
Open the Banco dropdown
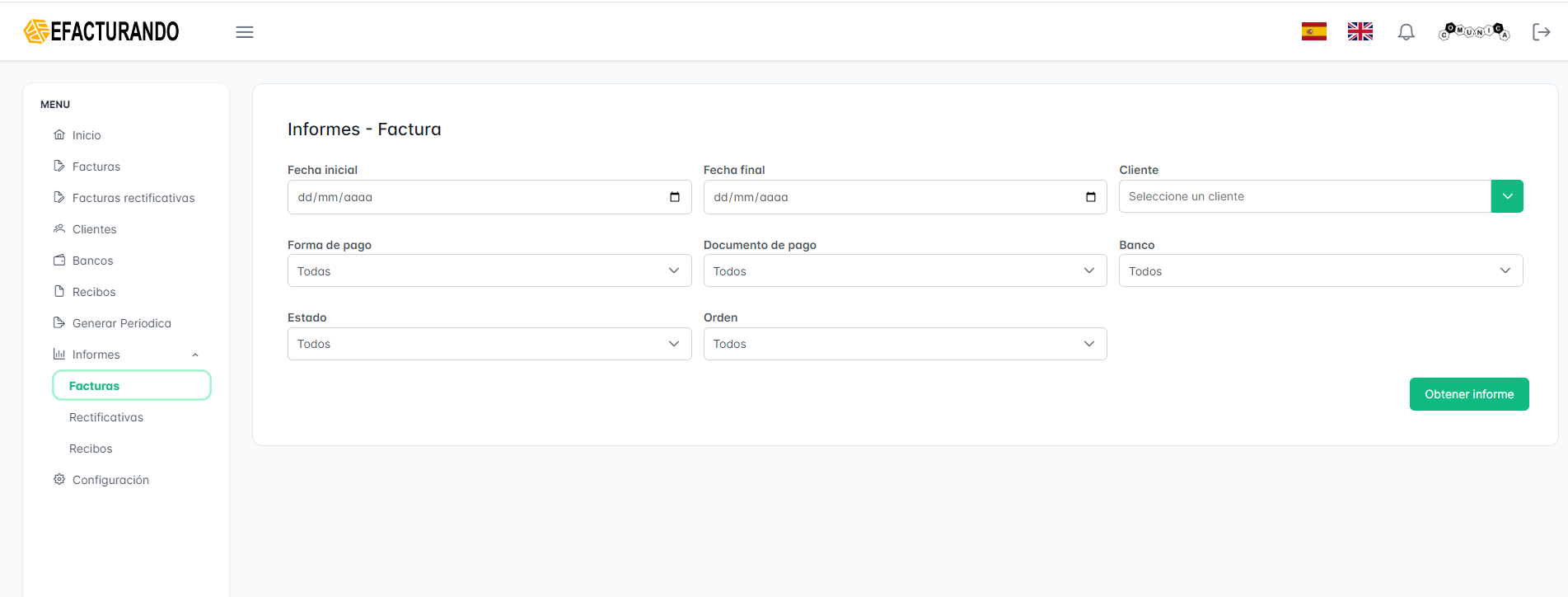1320,271
